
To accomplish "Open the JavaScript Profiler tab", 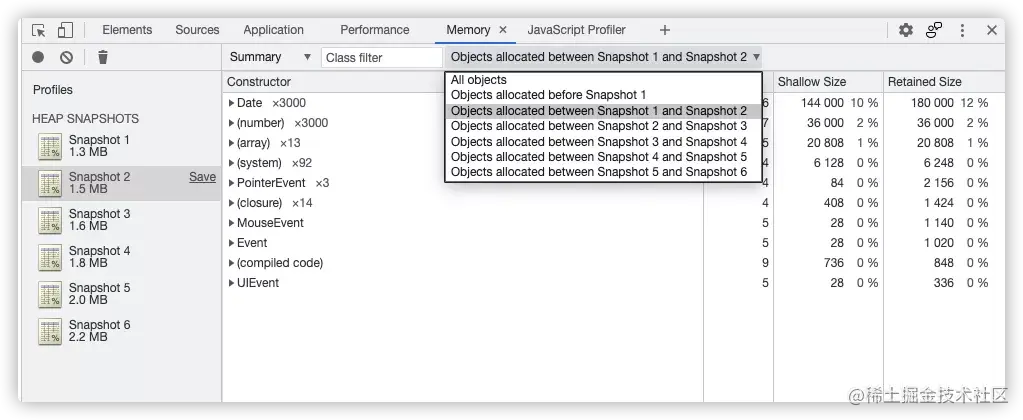I will click(x=576, y=30).
